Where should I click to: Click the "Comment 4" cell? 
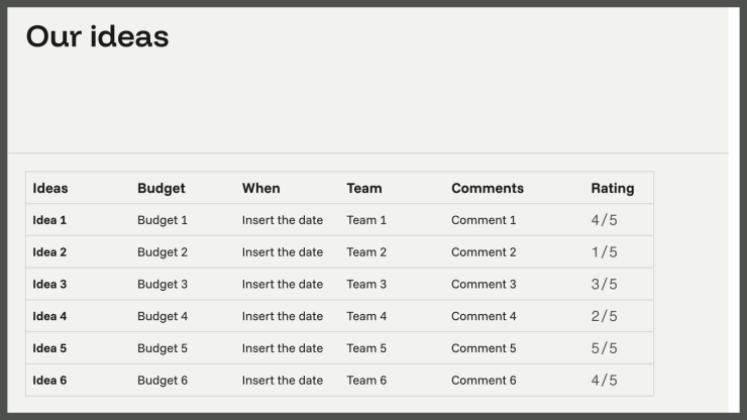484,316
